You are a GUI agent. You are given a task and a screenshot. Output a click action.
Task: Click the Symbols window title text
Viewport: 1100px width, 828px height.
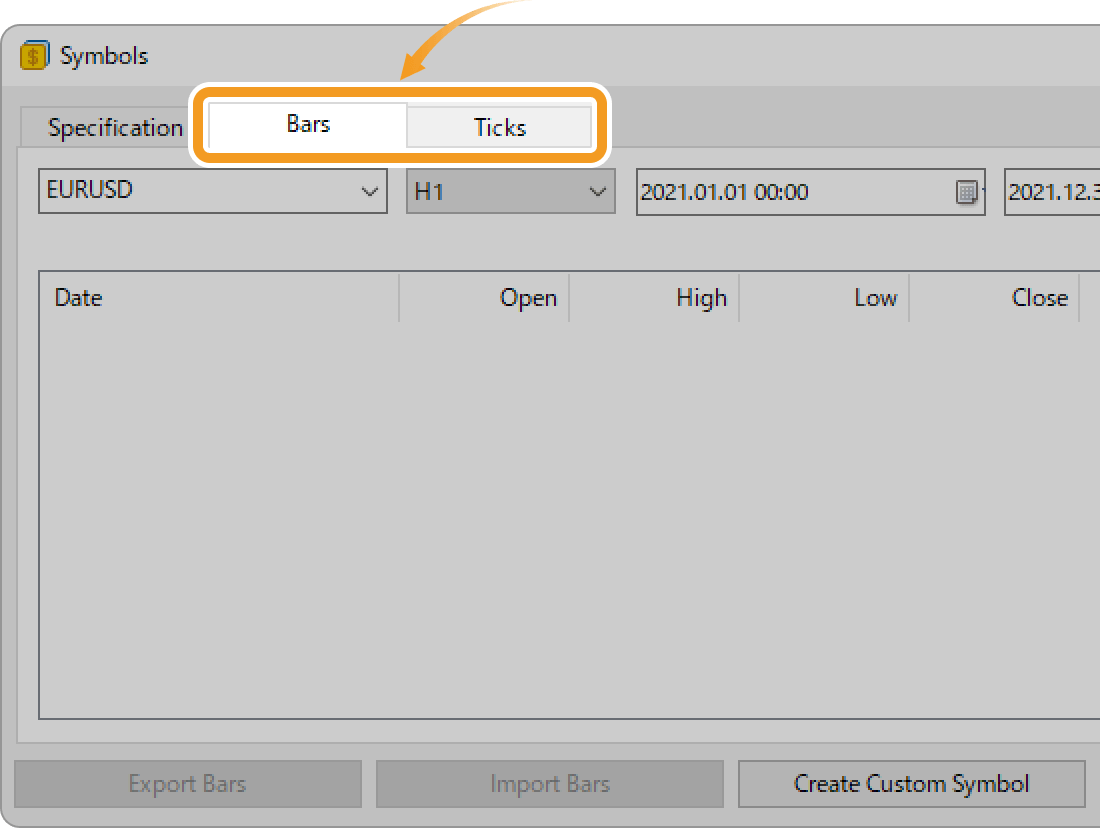(x=104, y=56)
